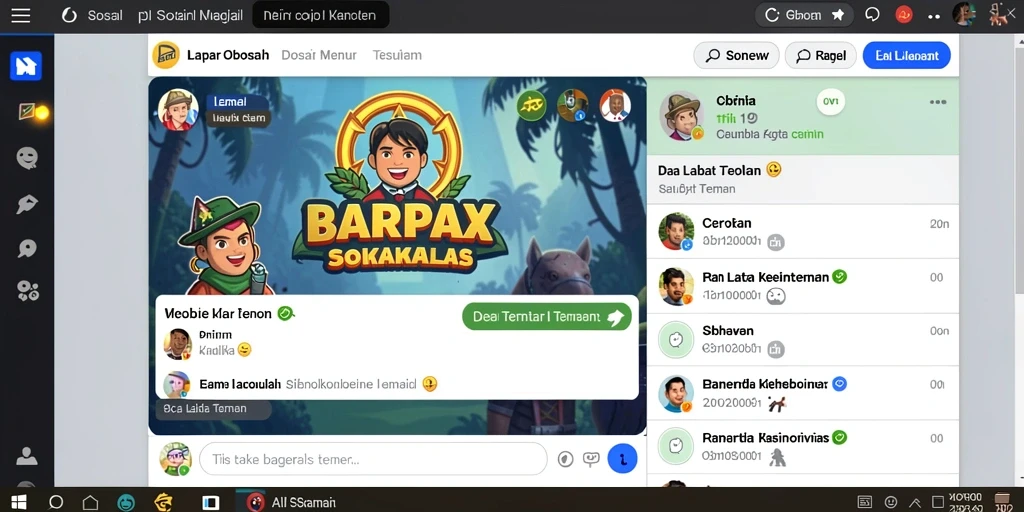Open the taskbar search circle icon
The width and height of the screenshot is (1024, 512).
[x=56, y=502]
